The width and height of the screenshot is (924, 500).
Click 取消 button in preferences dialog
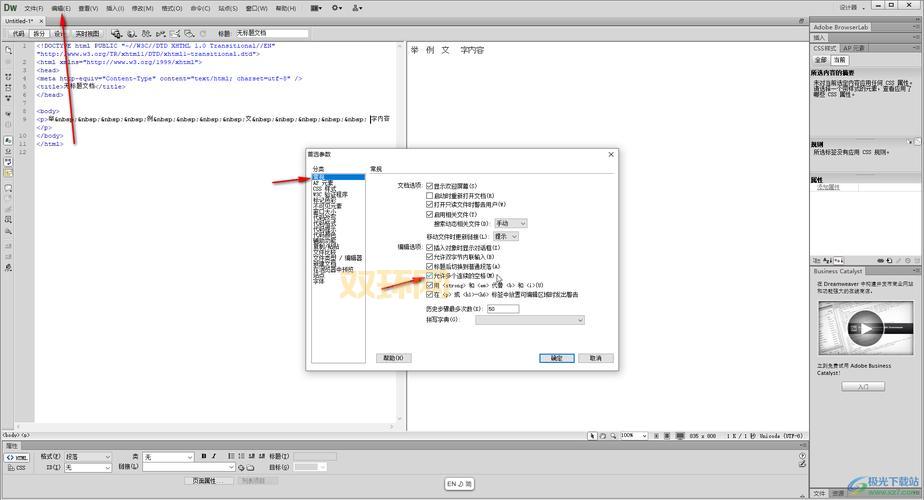click(595, 358)
